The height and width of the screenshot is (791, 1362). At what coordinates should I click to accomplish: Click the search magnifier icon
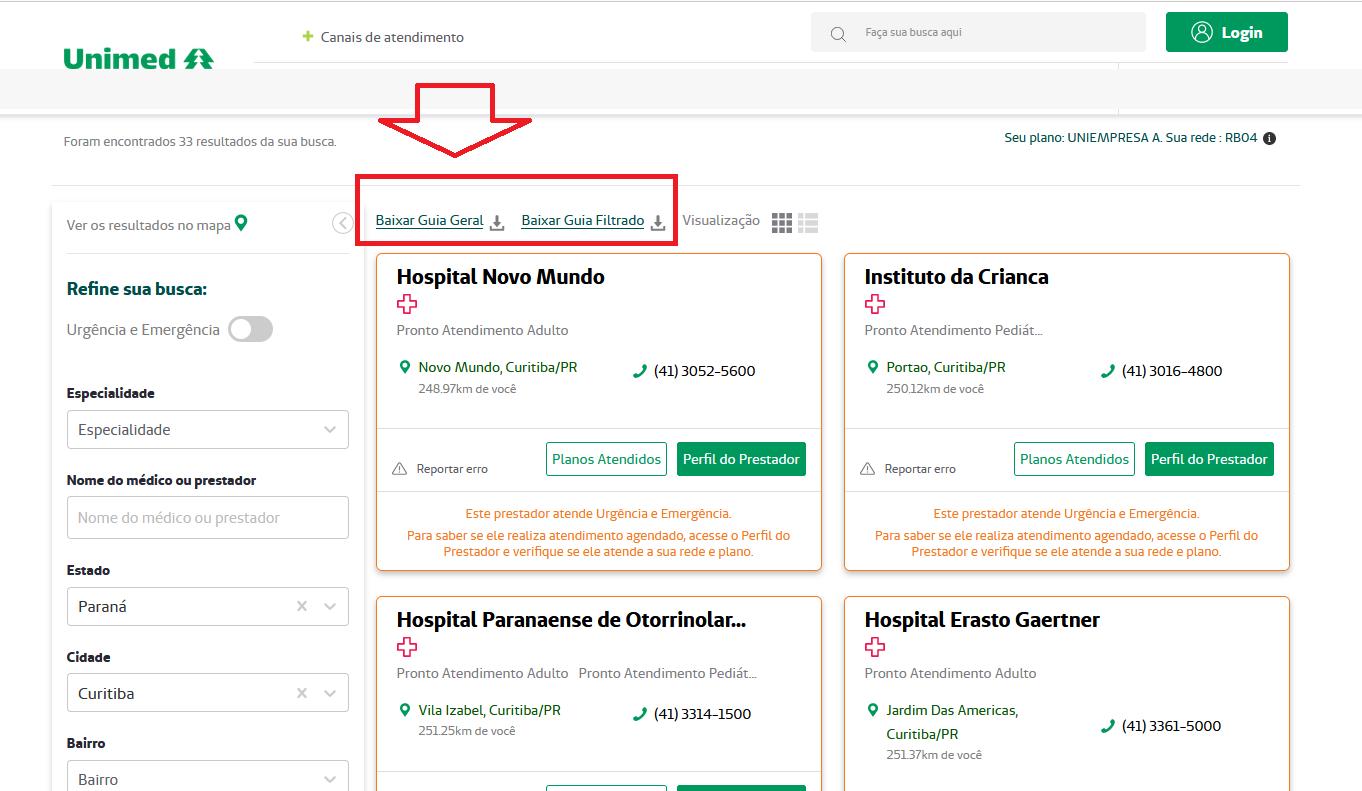click(839, 34)
